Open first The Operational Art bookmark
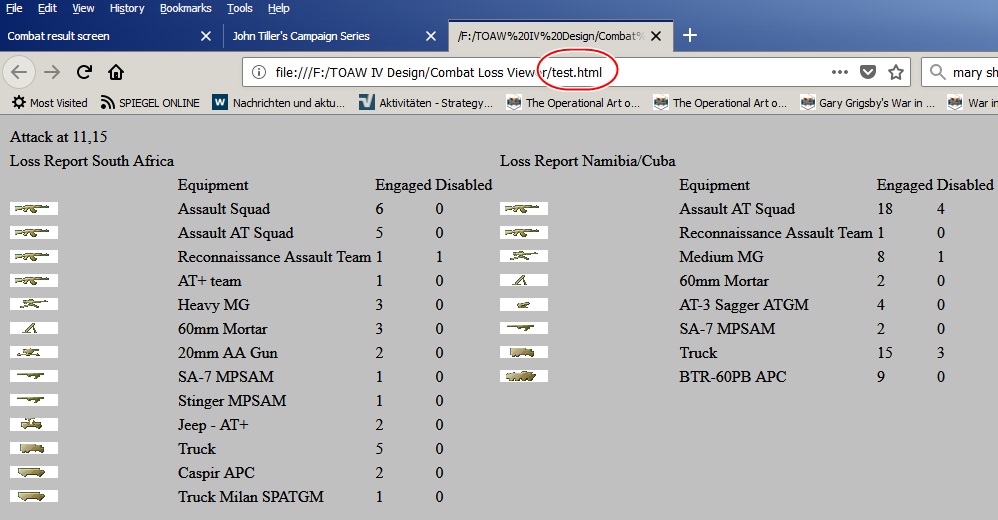 click(573, 102)
